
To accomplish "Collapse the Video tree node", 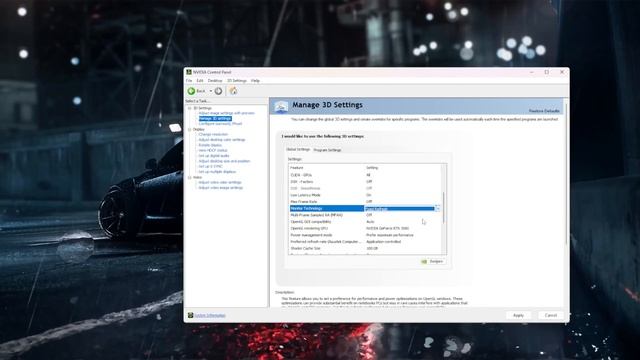I will [189, 178].
